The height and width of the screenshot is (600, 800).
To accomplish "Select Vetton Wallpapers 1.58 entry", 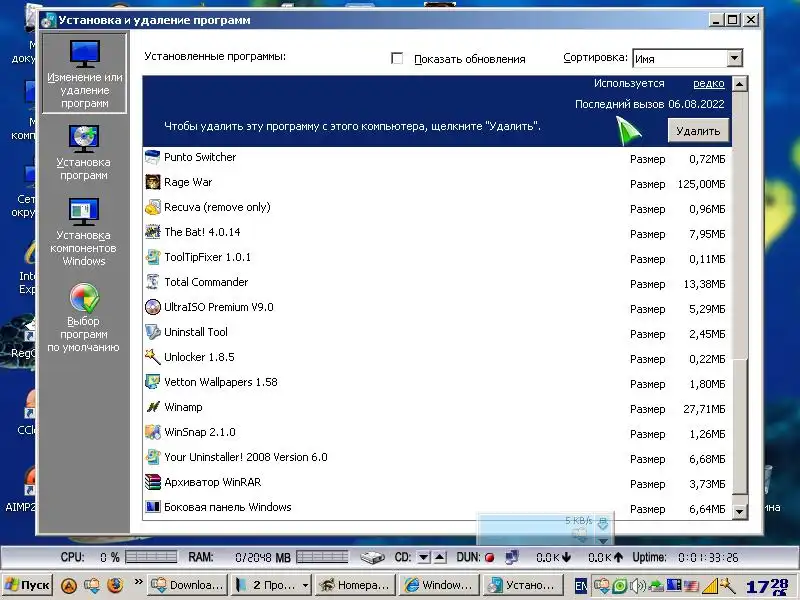I will [221, 382].
